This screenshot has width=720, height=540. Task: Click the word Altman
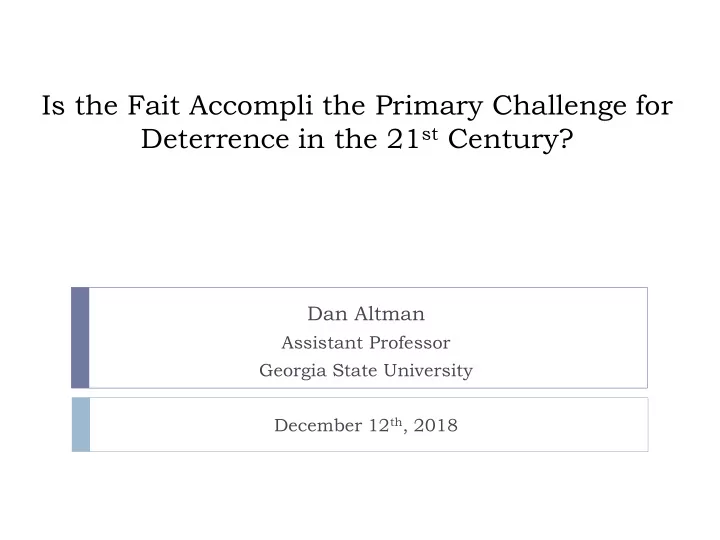pos(389,314)
